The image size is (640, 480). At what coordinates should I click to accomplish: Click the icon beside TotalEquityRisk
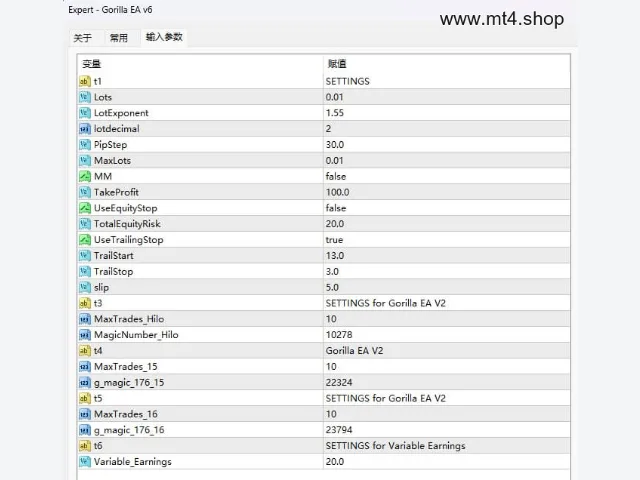point(84,224)
